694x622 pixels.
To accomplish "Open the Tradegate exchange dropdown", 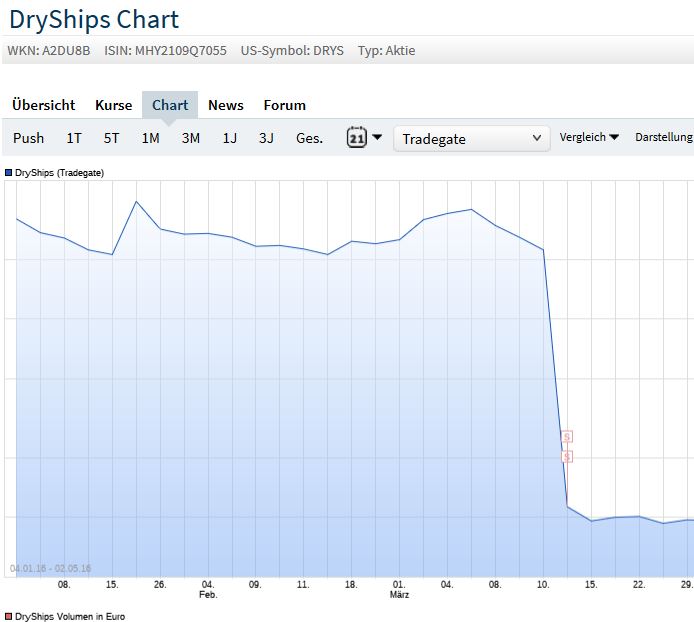I will 472,139.
